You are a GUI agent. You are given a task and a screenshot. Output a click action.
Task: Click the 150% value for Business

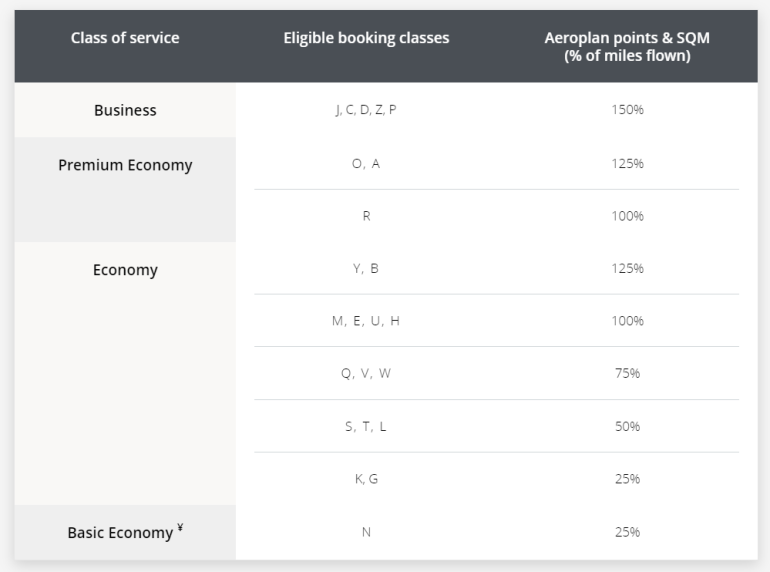[x=626, y=110]
